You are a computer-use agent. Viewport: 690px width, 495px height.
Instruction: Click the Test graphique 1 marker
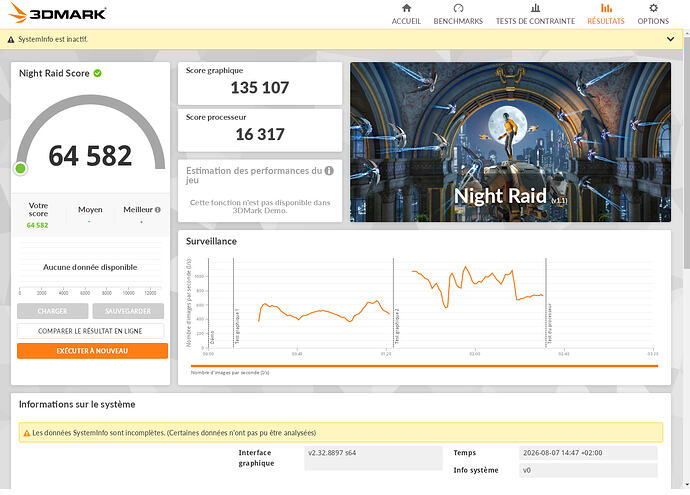click(x=238, y=326)
